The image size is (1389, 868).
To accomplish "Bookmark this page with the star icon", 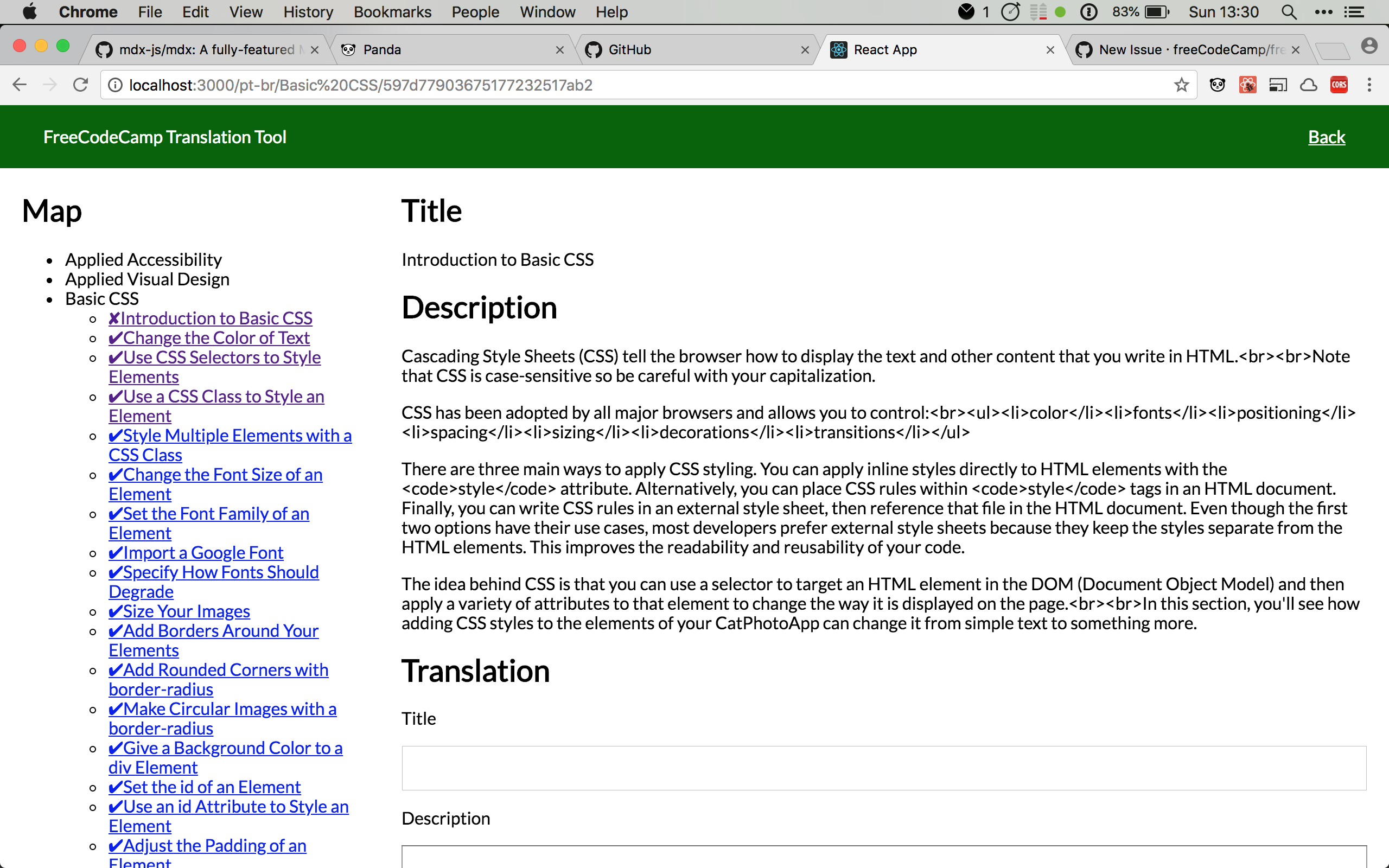I will [x=1181, y=85].
